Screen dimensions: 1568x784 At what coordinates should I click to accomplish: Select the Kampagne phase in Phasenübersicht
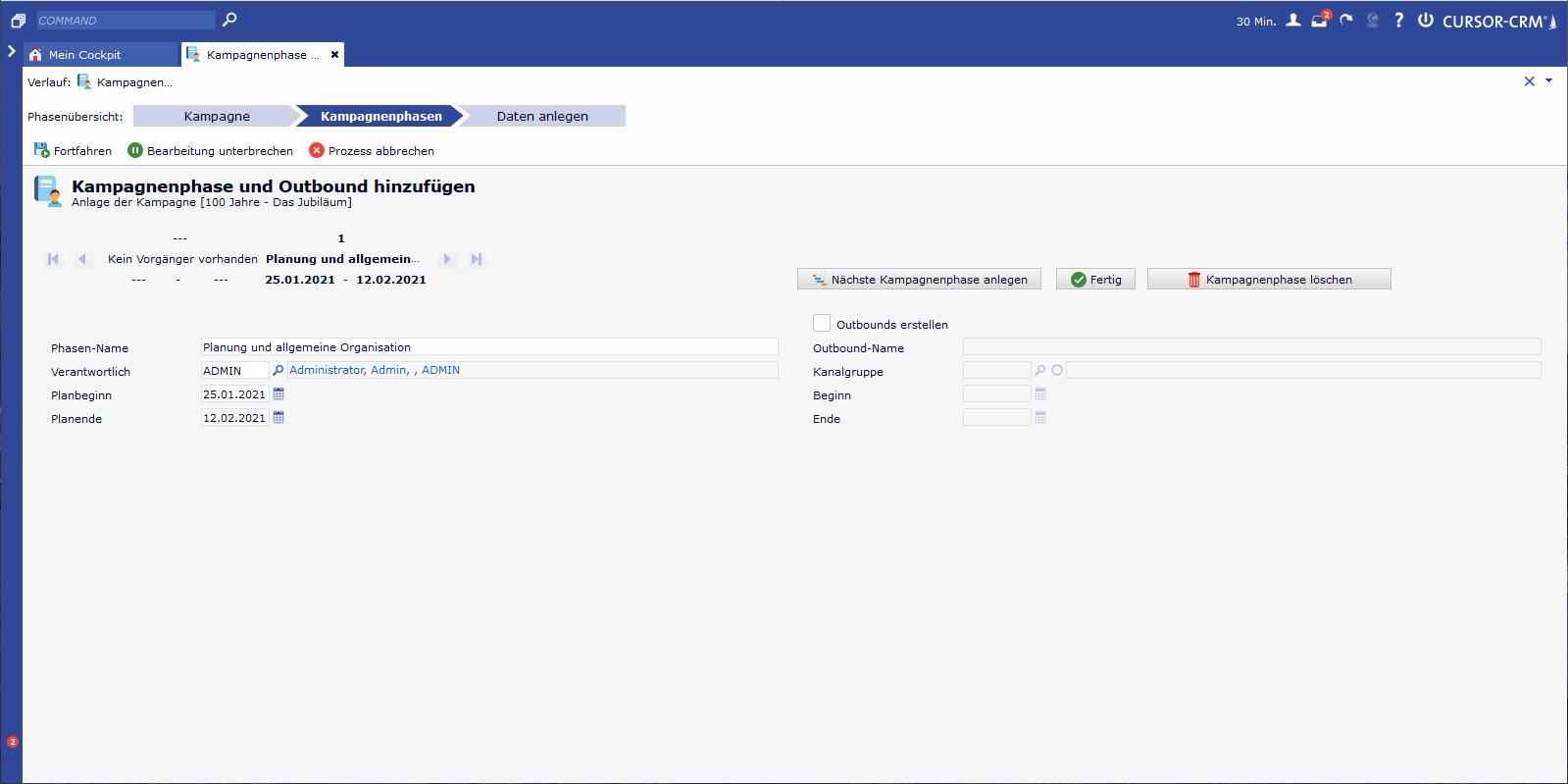pyautogui.click(x=217, y=117)
